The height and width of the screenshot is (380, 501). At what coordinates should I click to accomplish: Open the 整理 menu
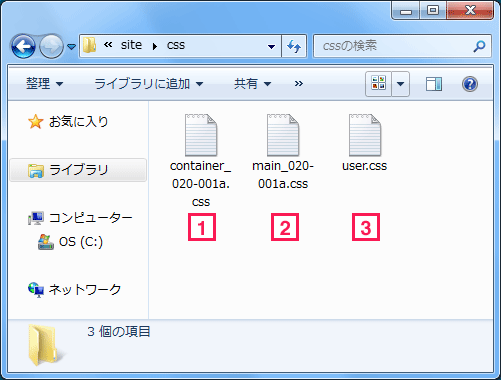44,83
